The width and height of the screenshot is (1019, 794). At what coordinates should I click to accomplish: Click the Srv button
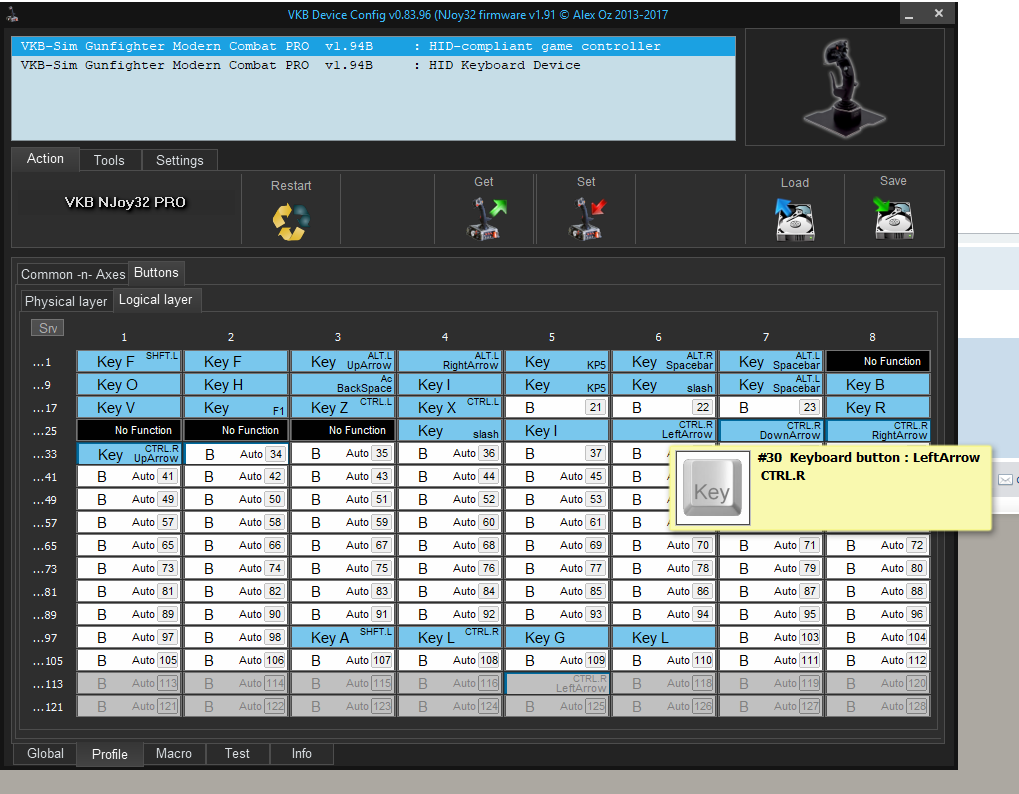47,328
